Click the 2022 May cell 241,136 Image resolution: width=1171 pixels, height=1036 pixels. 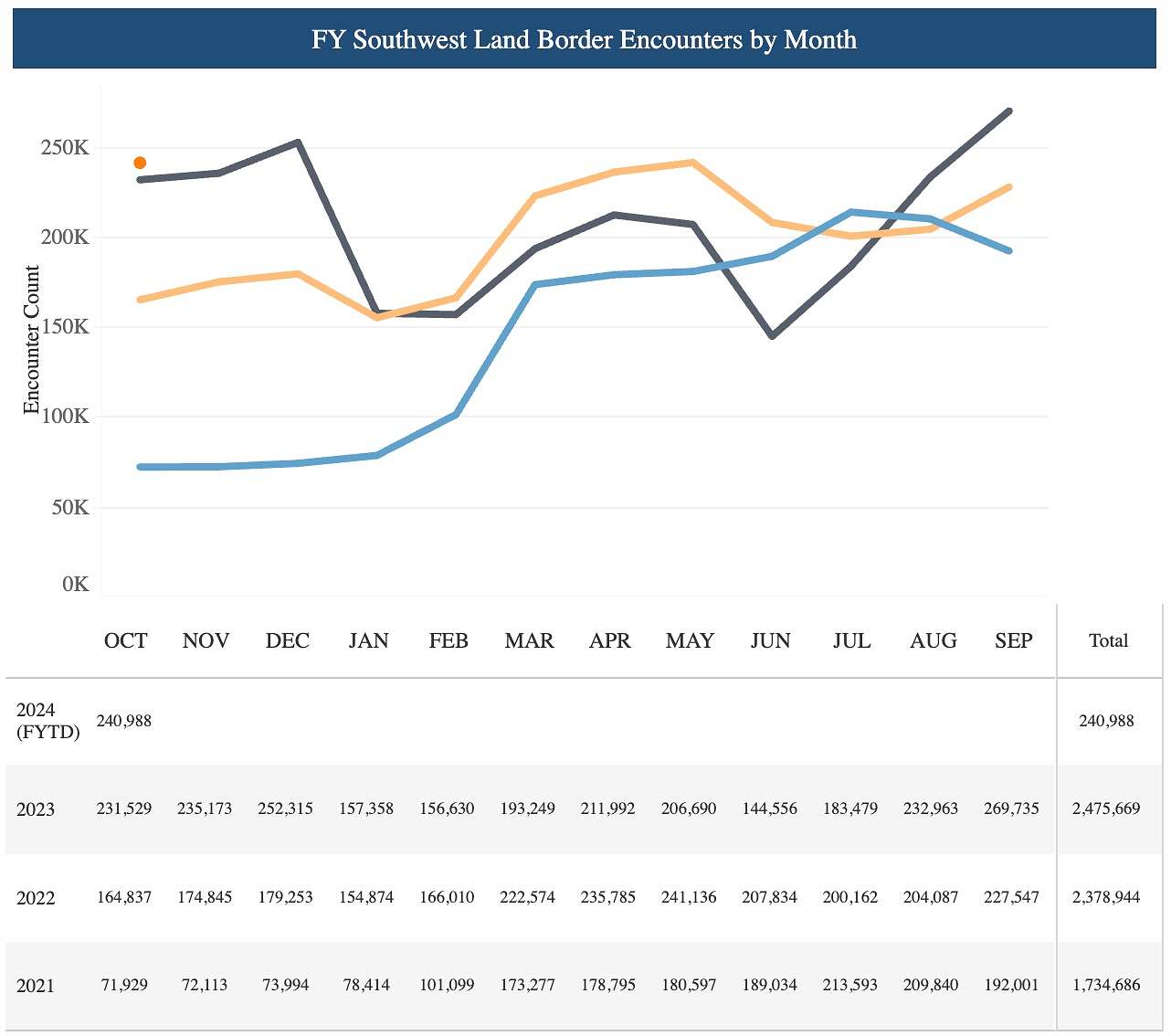690,897
